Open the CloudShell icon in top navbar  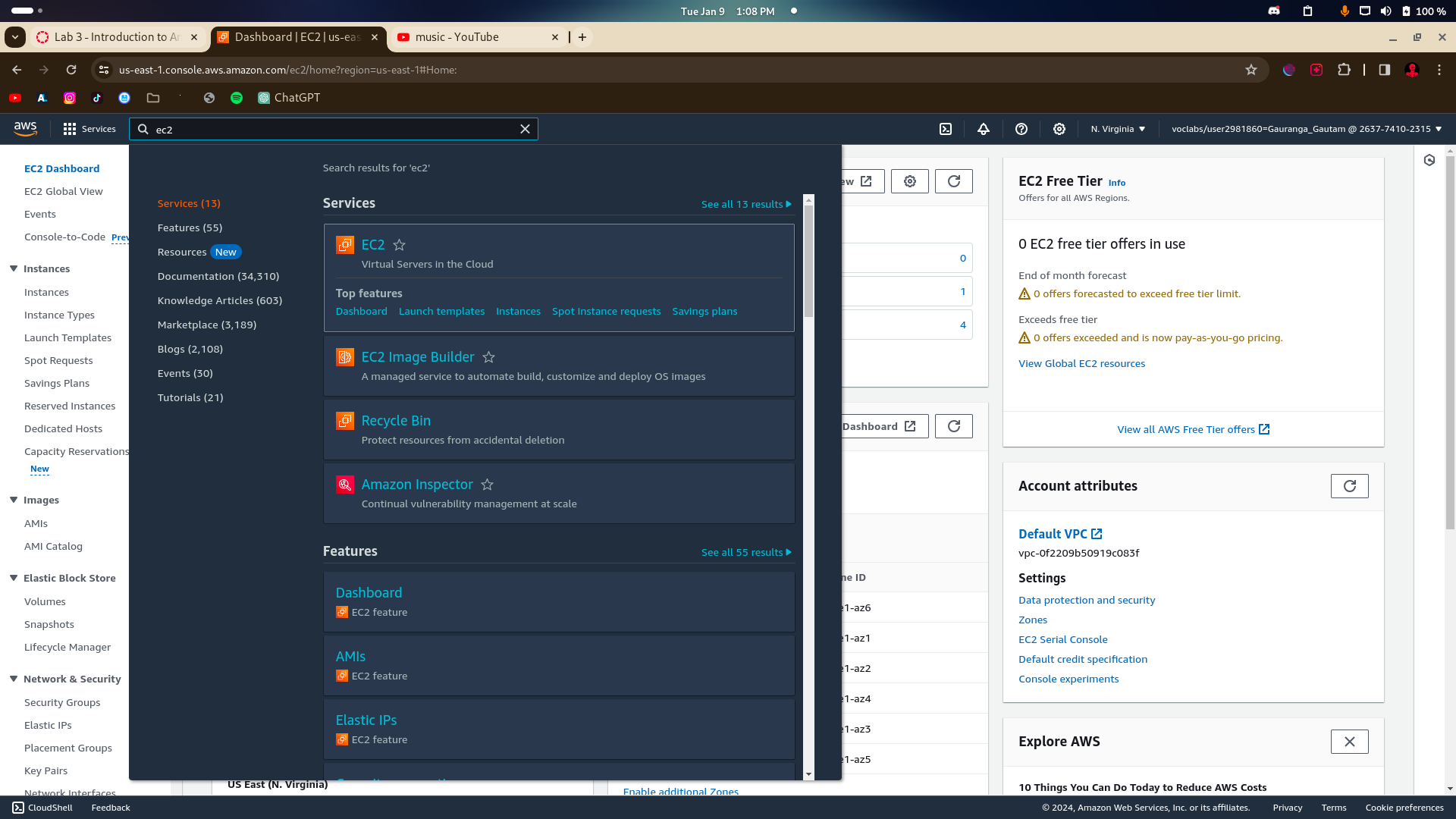[946, 129]
